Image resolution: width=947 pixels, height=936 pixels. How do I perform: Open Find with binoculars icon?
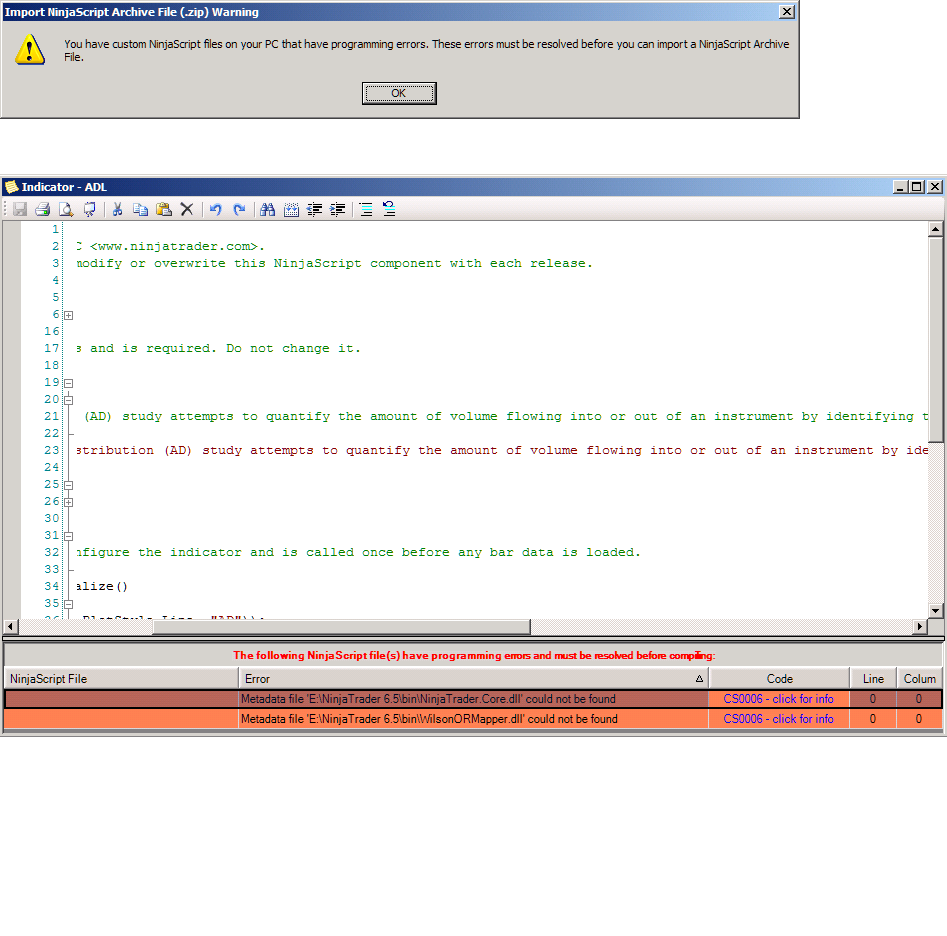(268, 210)
